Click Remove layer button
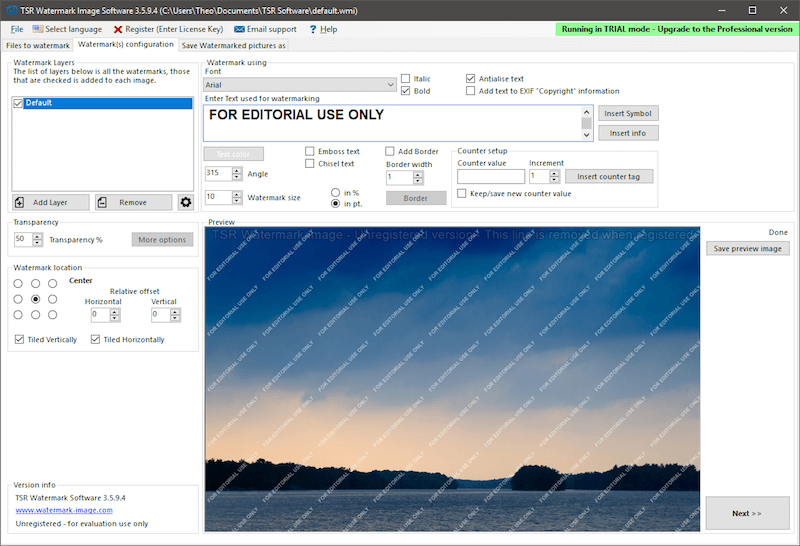Image resolution: width=800 pixels, height=546 pixels. pyautogui.click(x=133, y=202)
